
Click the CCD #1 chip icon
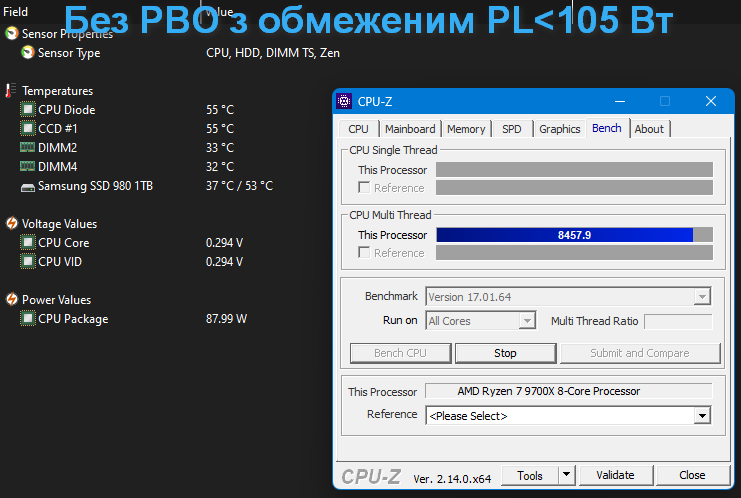click(28, 129)
